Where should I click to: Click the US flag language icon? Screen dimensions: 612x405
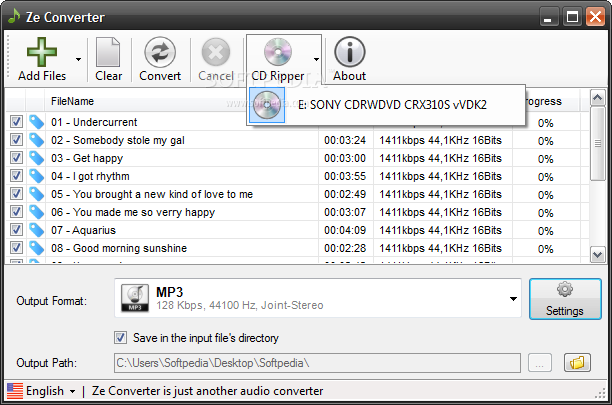point(15,391)
